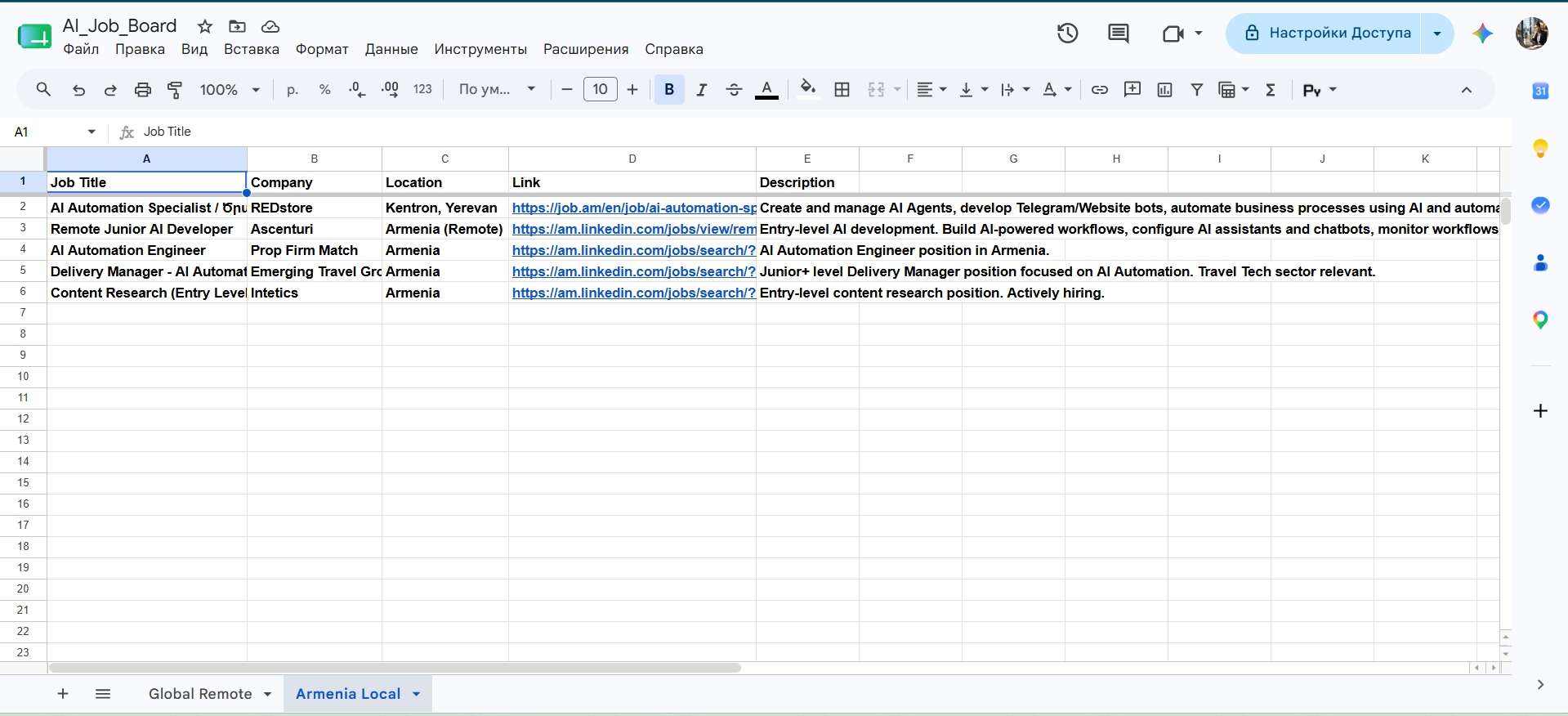Viewport: 1568px width, 716px height.
Task: Switch to the Global Remote sheet tab
Action: point(200,694)
